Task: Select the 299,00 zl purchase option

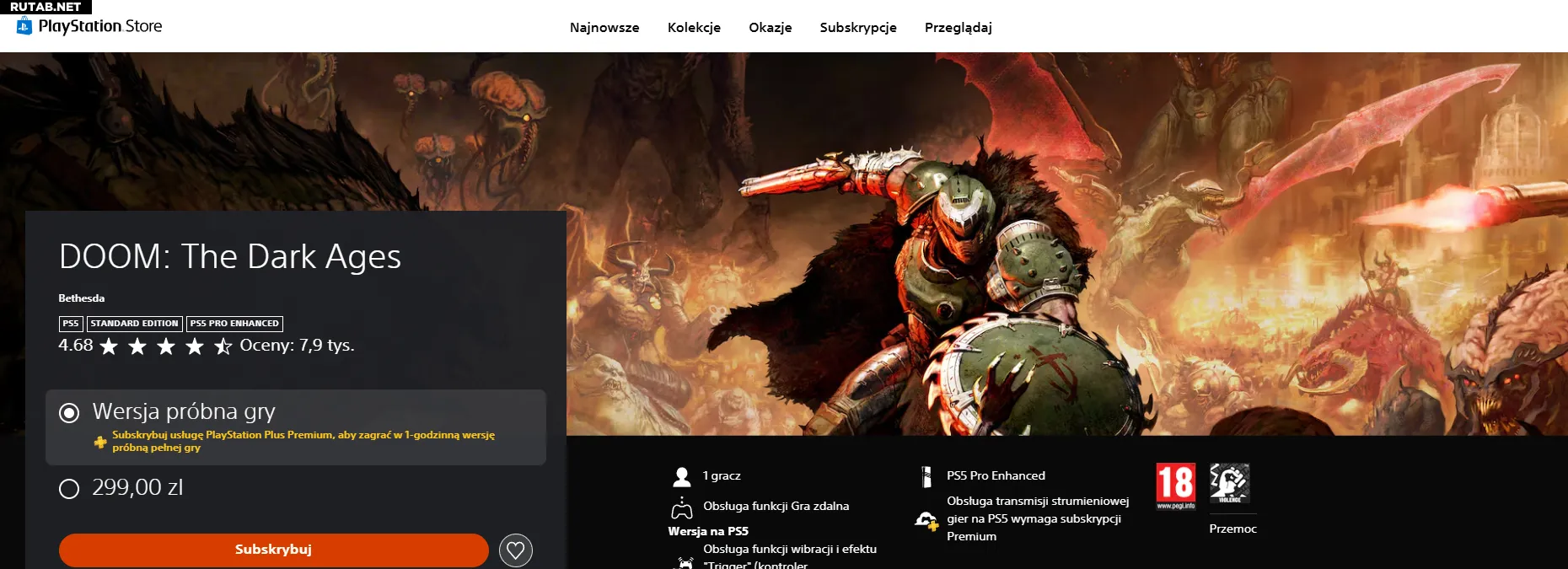Action: (69, 489)
